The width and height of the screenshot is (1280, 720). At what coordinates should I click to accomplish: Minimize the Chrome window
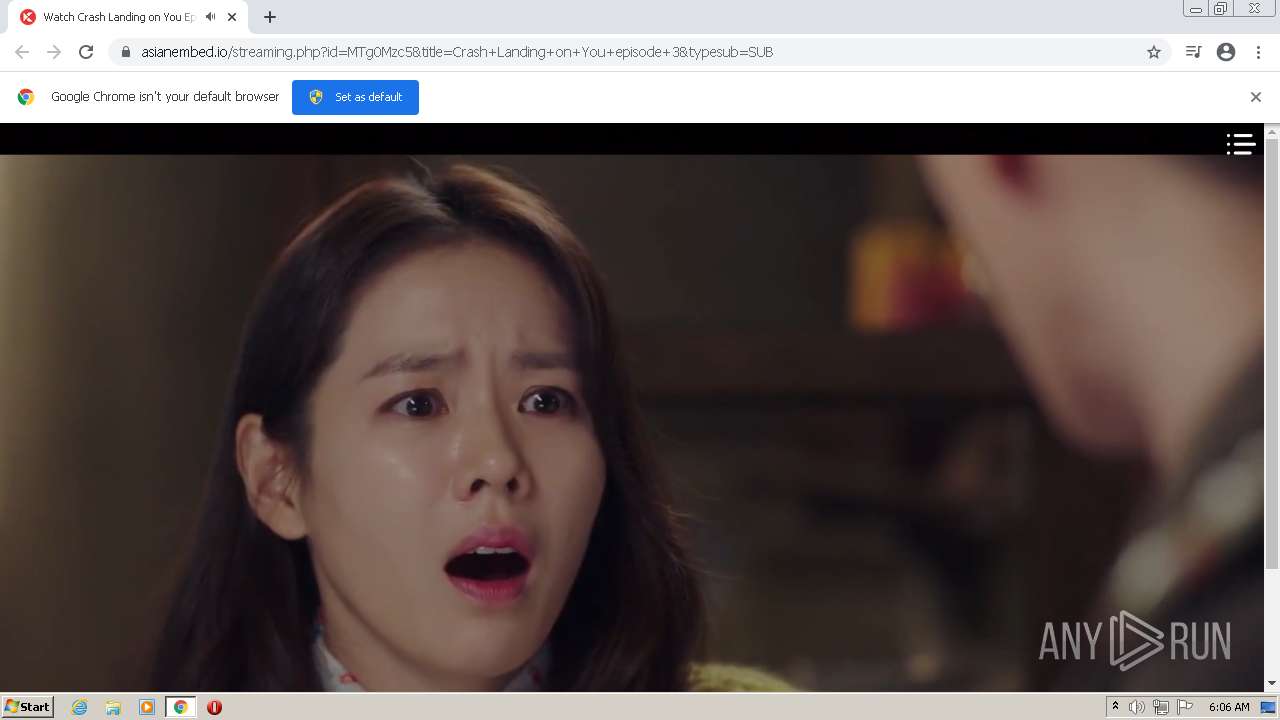tap(1196, 9)
